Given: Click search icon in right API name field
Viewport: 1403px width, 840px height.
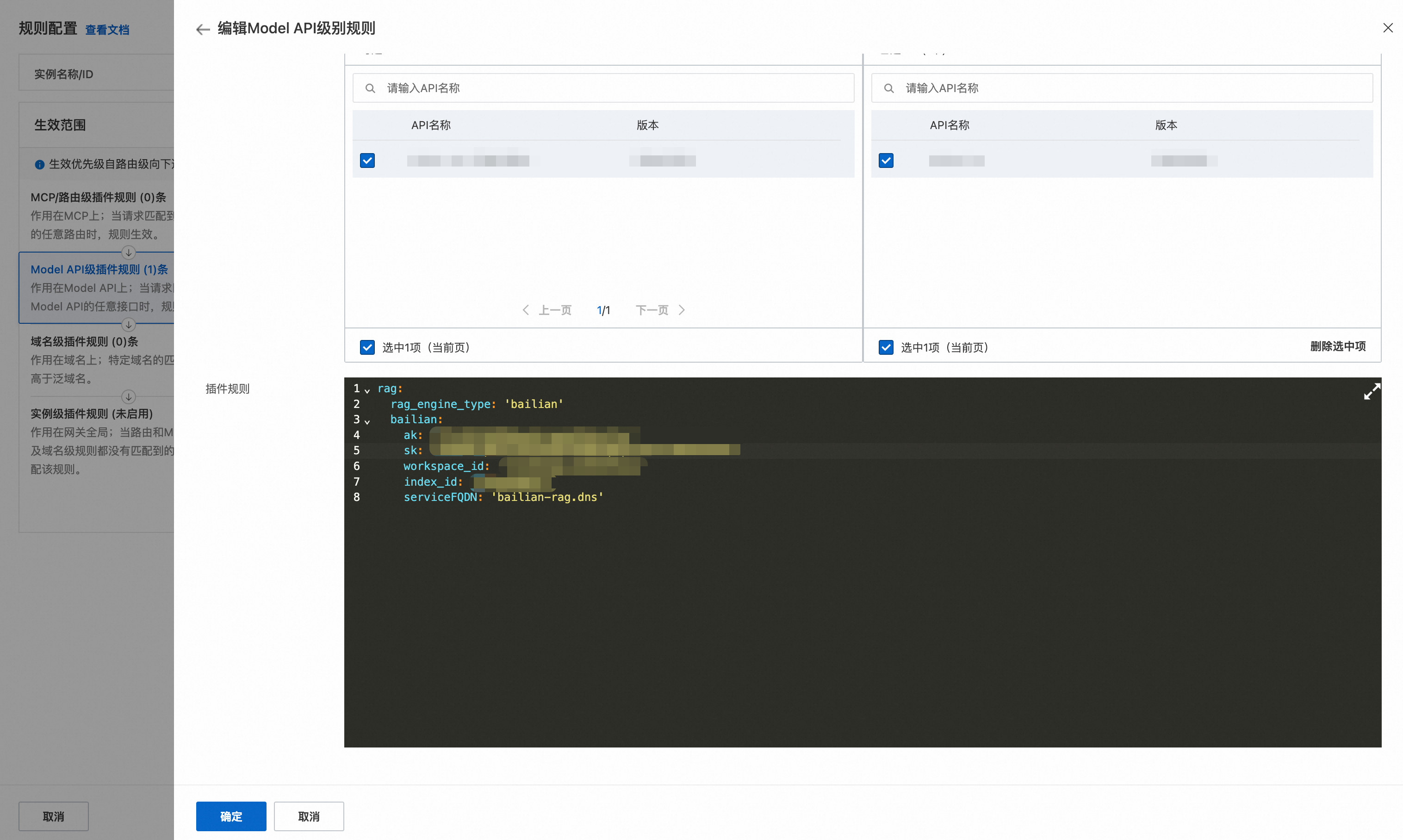Looking at the screenshot, I should (889, 88).
